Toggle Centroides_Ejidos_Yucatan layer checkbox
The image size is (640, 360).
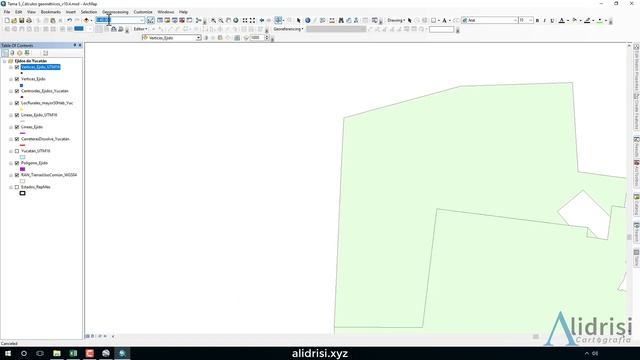pos(17,91)
